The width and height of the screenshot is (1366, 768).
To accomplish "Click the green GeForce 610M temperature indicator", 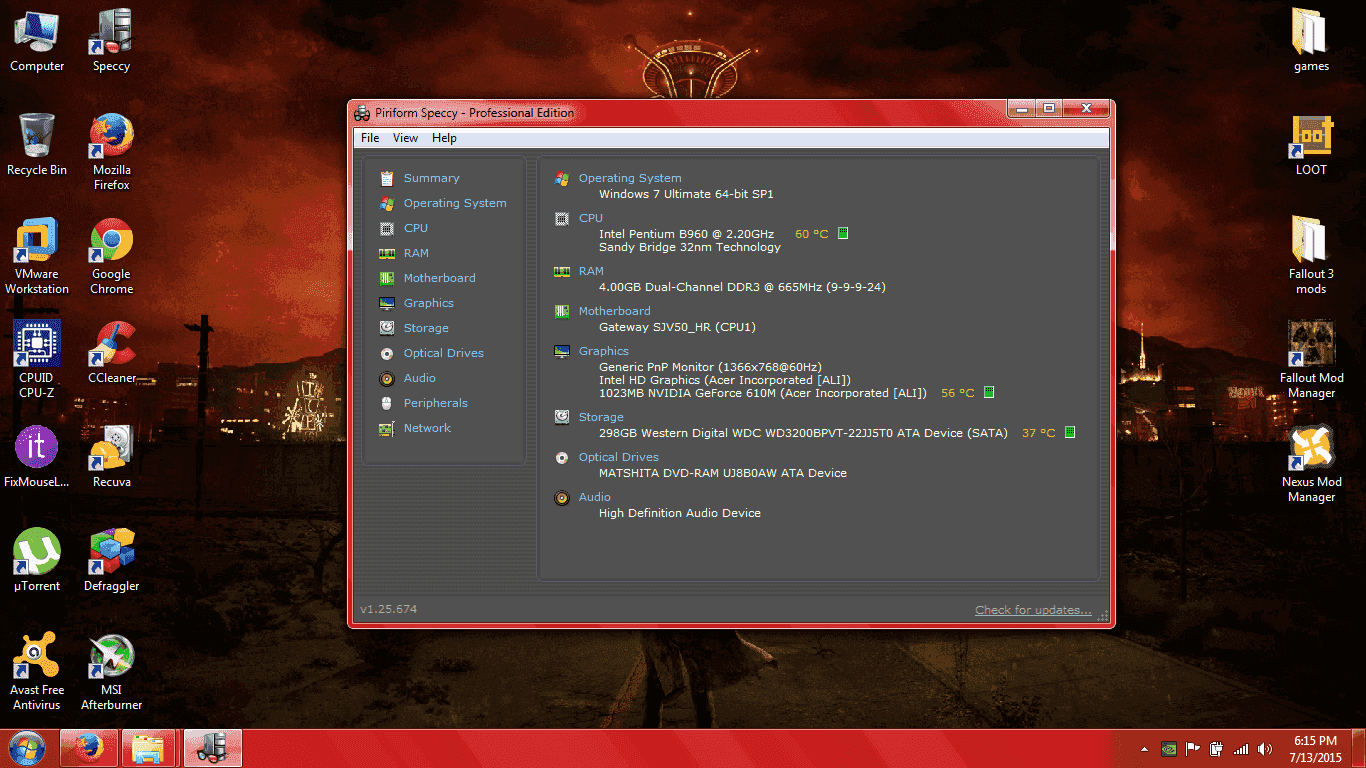I will tap(989, 392).
